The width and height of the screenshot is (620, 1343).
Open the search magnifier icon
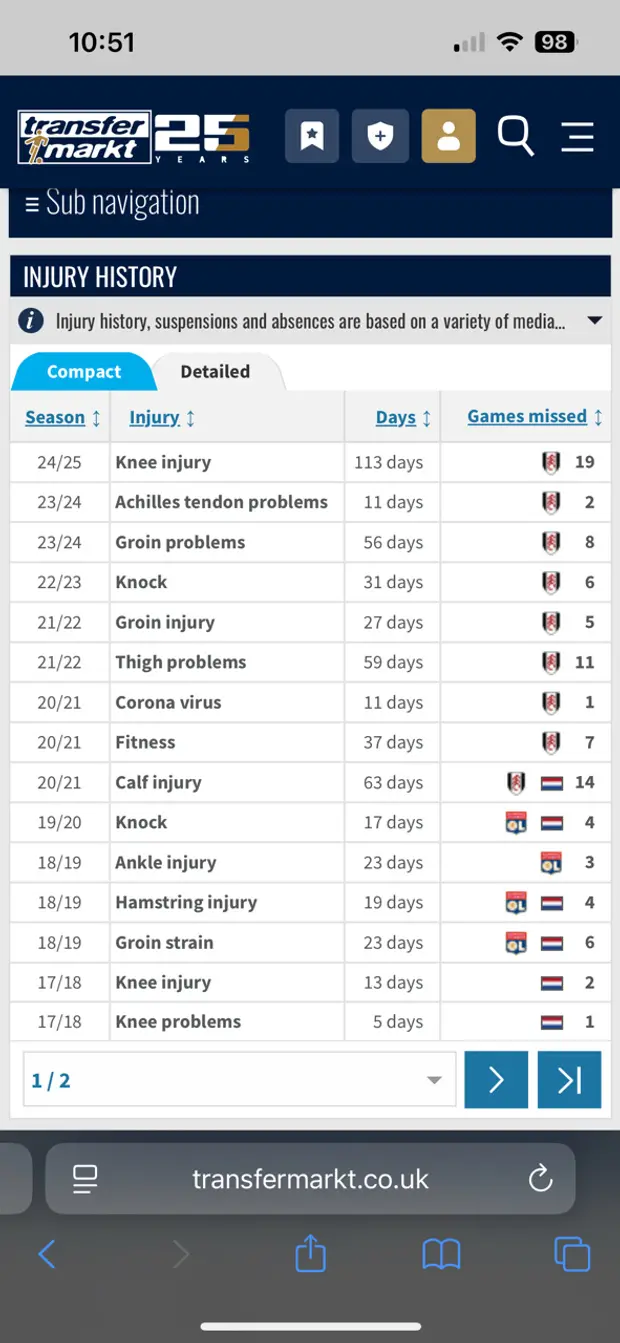515,136
